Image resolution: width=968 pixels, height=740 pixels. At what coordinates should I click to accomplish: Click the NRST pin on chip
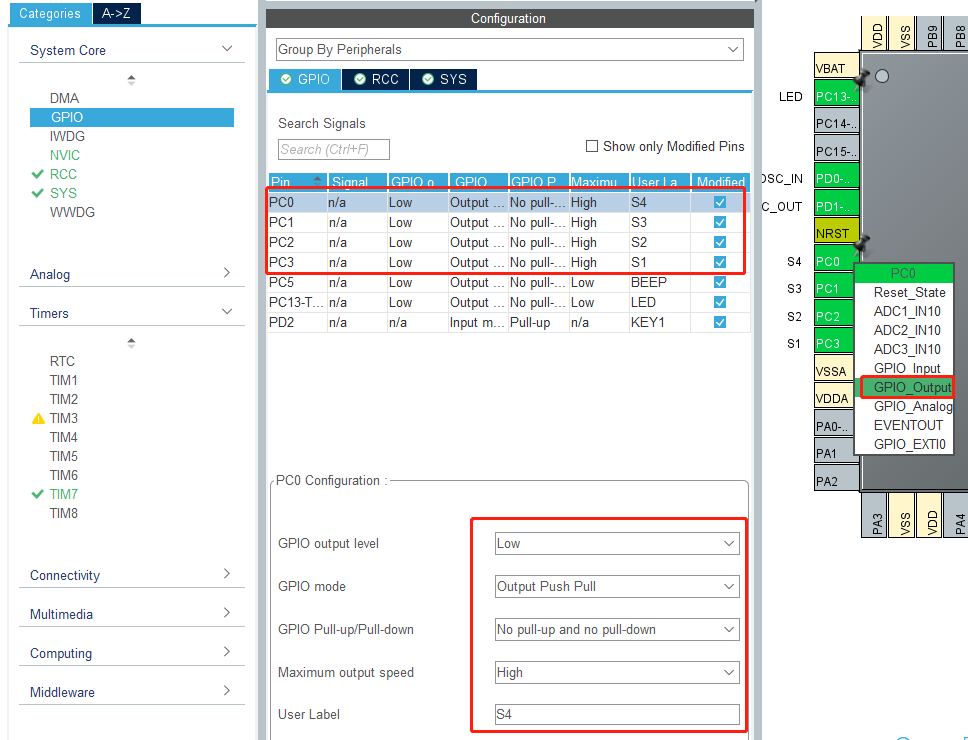[x=836, y=234]
